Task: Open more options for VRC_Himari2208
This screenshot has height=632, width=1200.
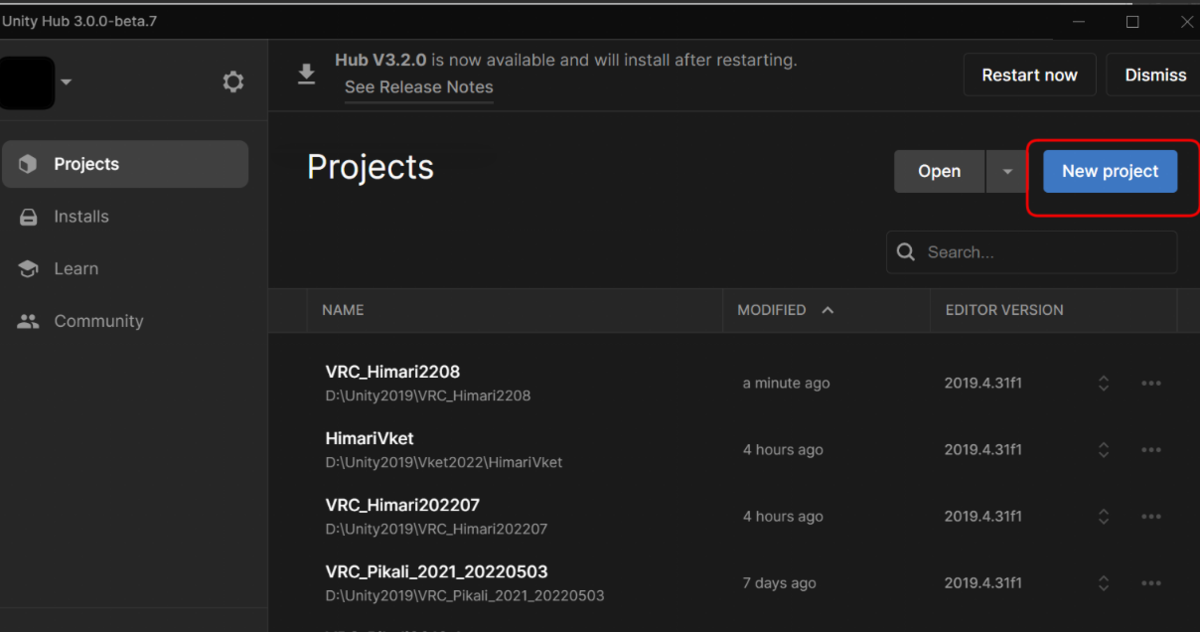Action: (1151, 383)
